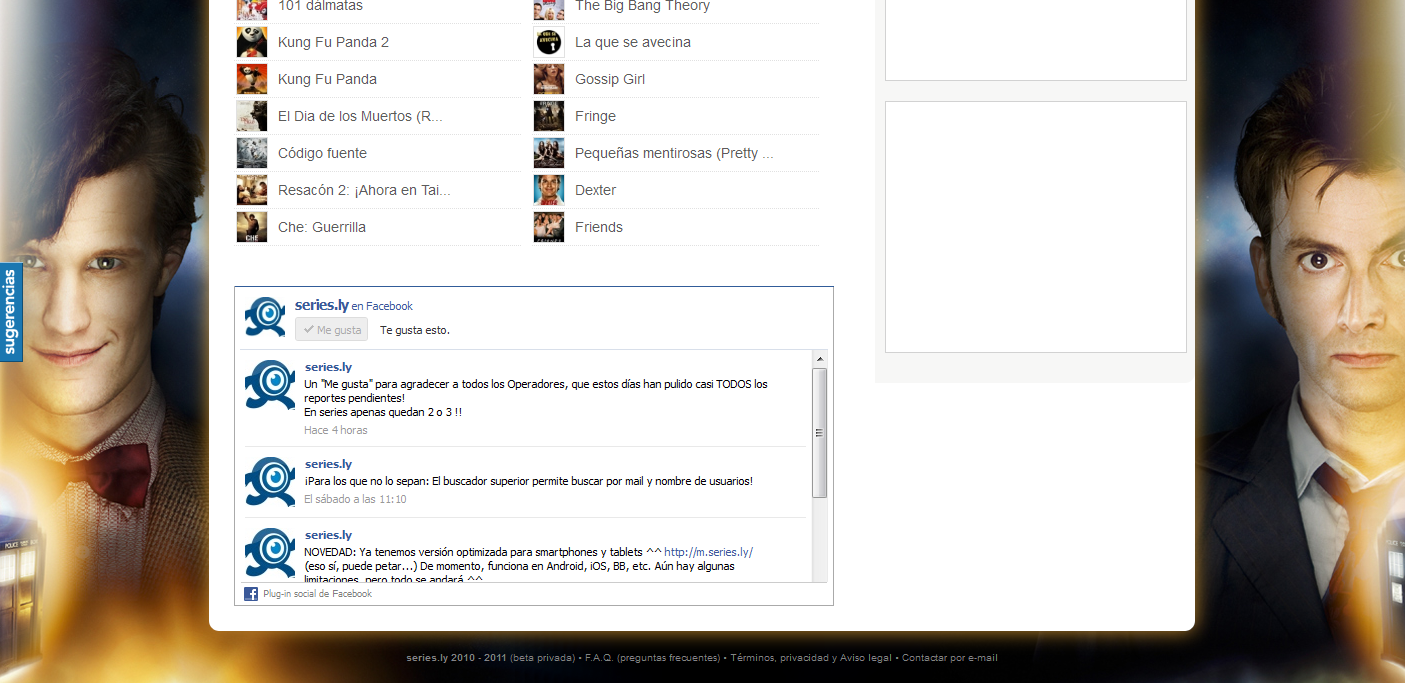Open the Kung Fu Panda 2 link
Viewport: 1405px width, 683px height.
pyautogui.click(x=333, y=42)
